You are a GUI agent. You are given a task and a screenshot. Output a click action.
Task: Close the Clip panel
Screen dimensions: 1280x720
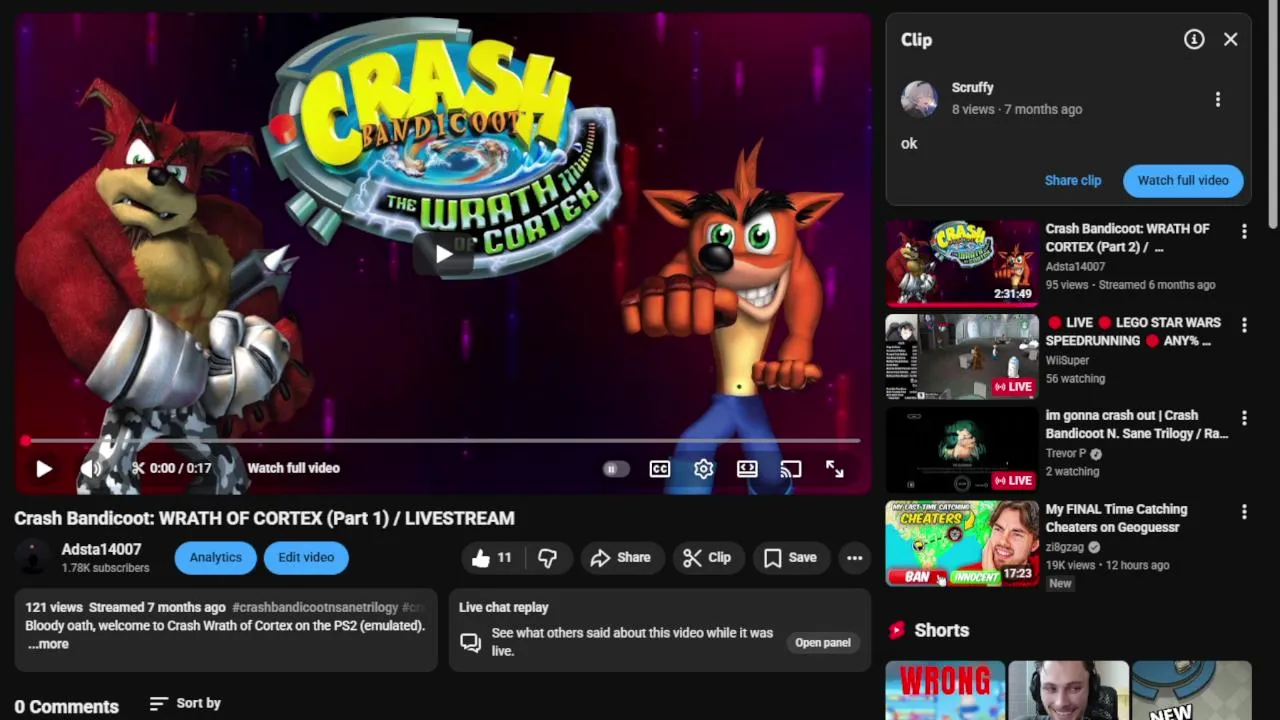click(1231, 39)
